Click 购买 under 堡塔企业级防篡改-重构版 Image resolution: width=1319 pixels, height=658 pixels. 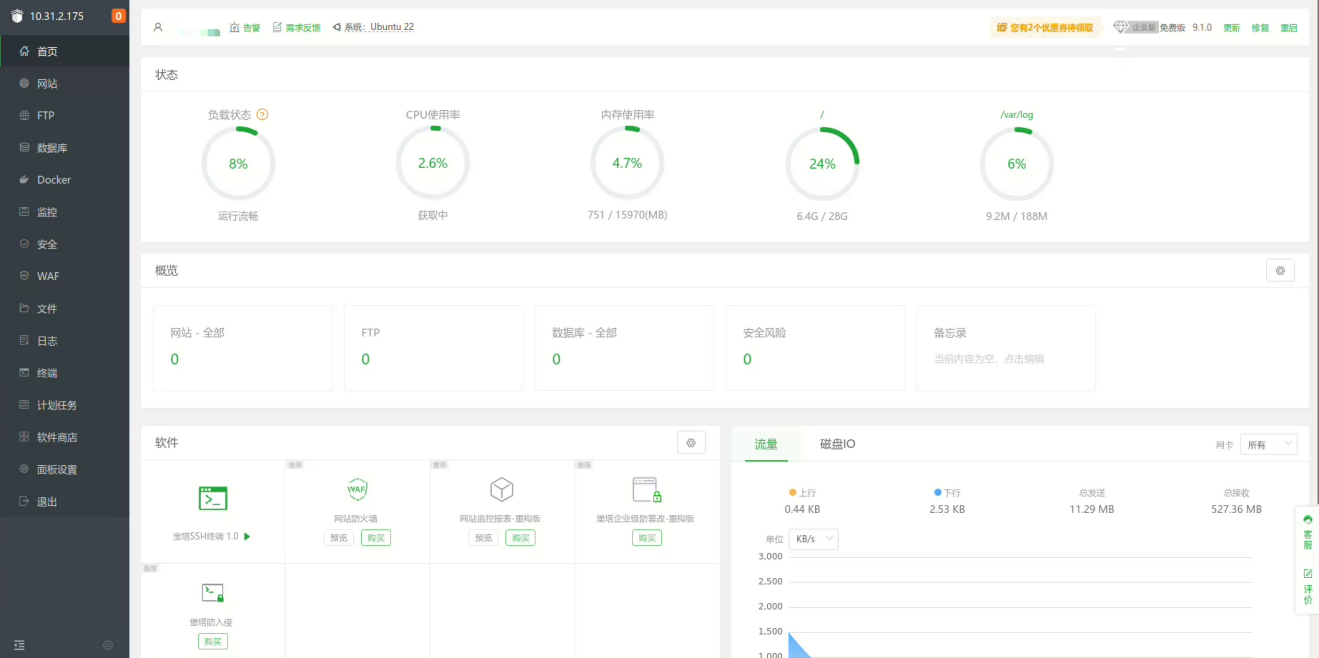(x=647, y=538)
